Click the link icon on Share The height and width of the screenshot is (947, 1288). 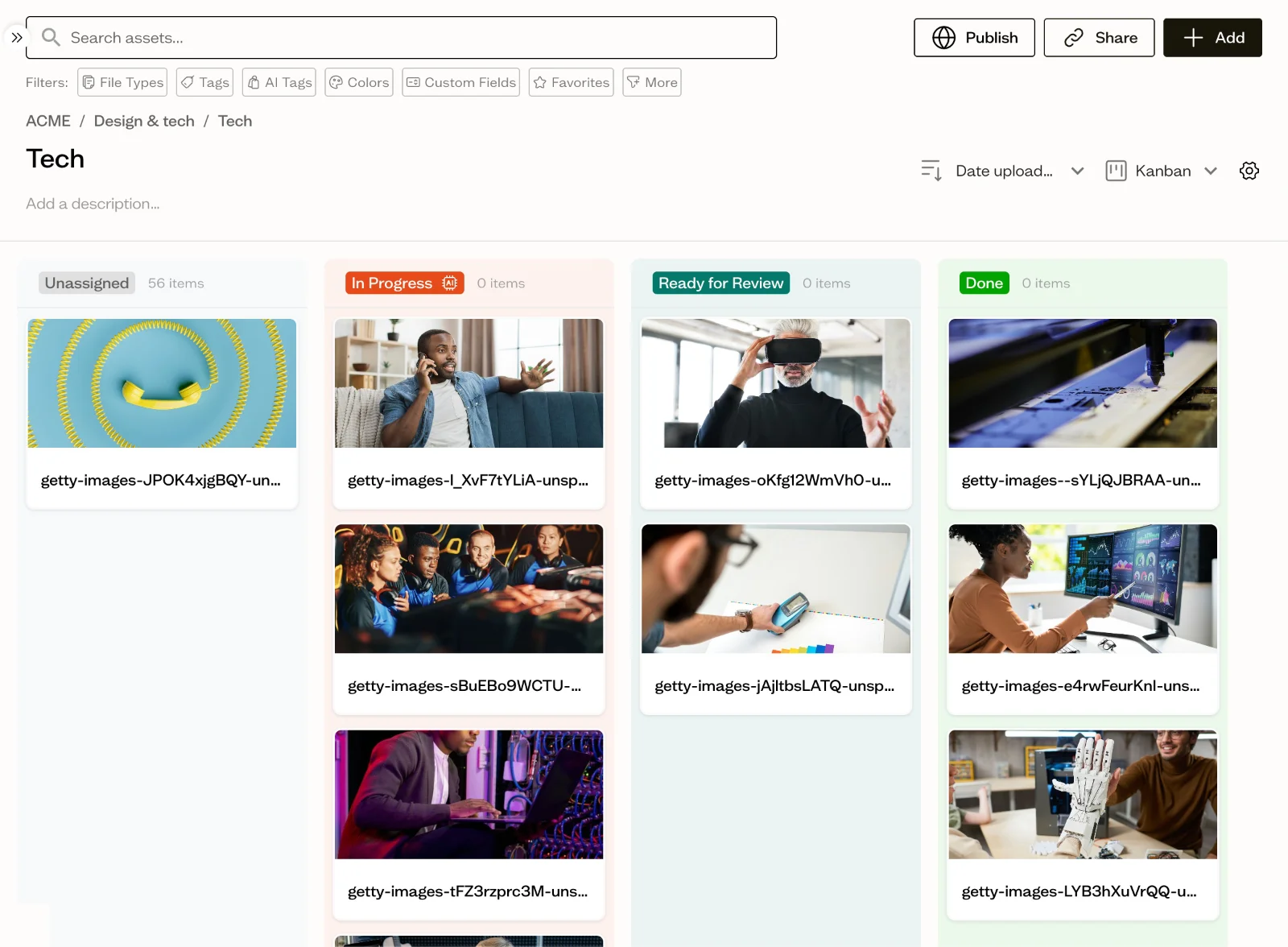(1073, 38)
